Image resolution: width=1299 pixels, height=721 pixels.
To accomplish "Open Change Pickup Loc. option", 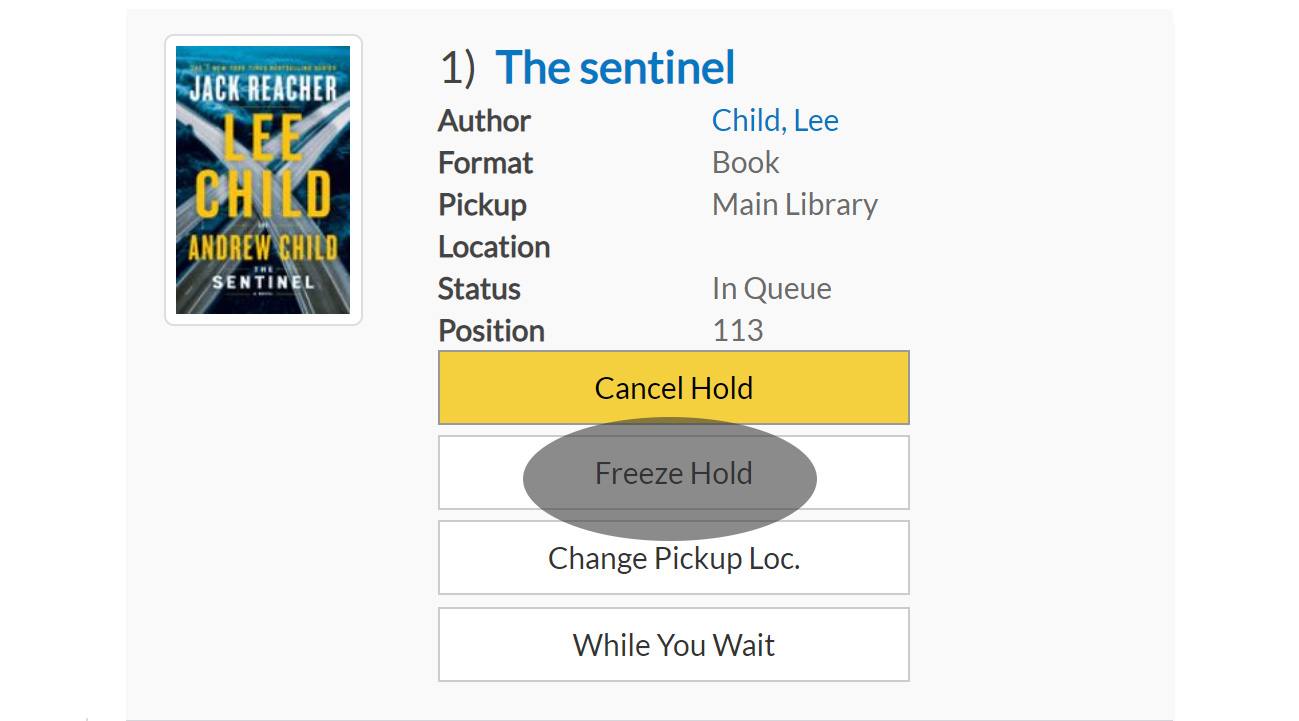I will coord(674,558).
